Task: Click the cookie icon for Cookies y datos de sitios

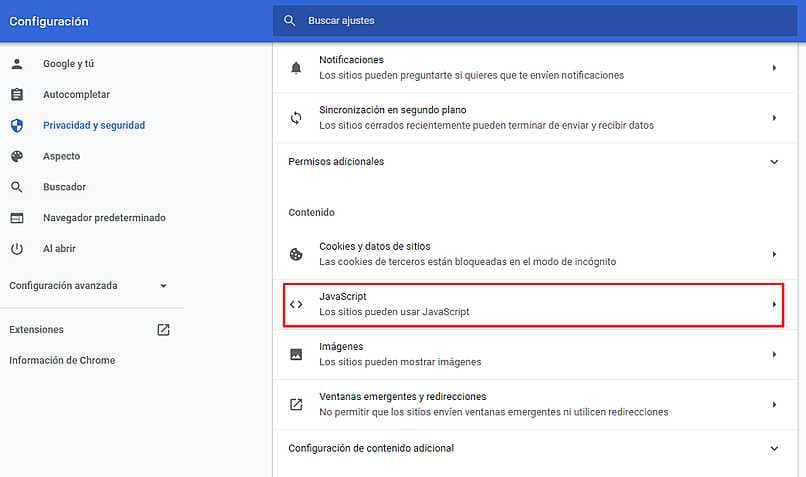Action: [296, 254]
